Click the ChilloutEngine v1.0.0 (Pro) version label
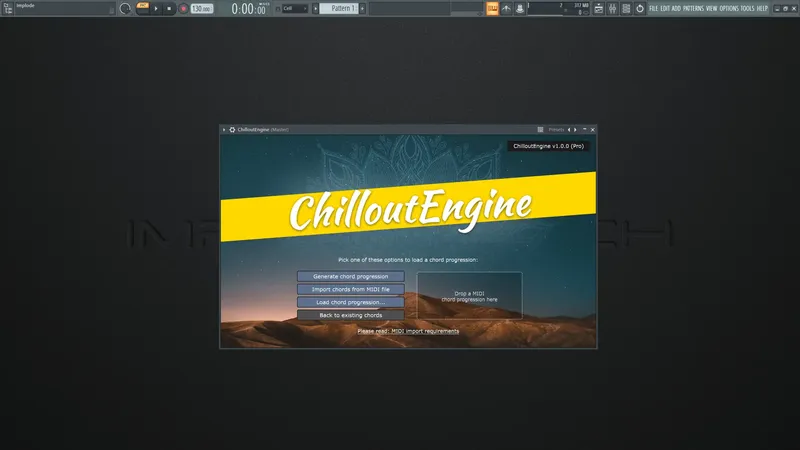Screen dimensions: 800x450 coord(548,146)
